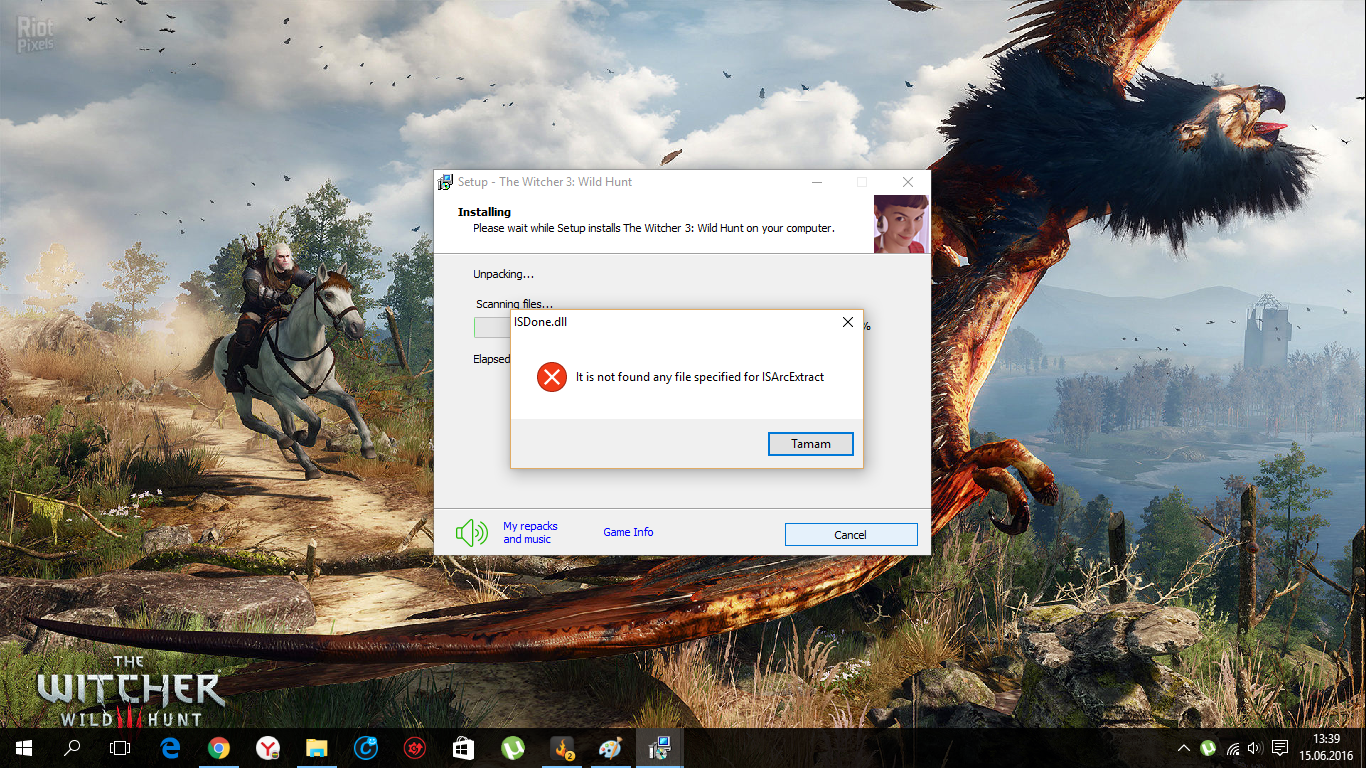The height and width of the screenshot is (768, 1366).
Task: Cancel the Witcher 3 setup
Action: click(851, 535)
